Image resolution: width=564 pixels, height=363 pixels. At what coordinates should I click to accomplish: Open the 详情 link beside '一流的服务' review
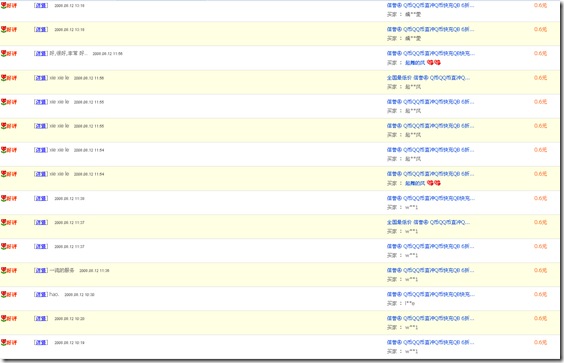41,270
